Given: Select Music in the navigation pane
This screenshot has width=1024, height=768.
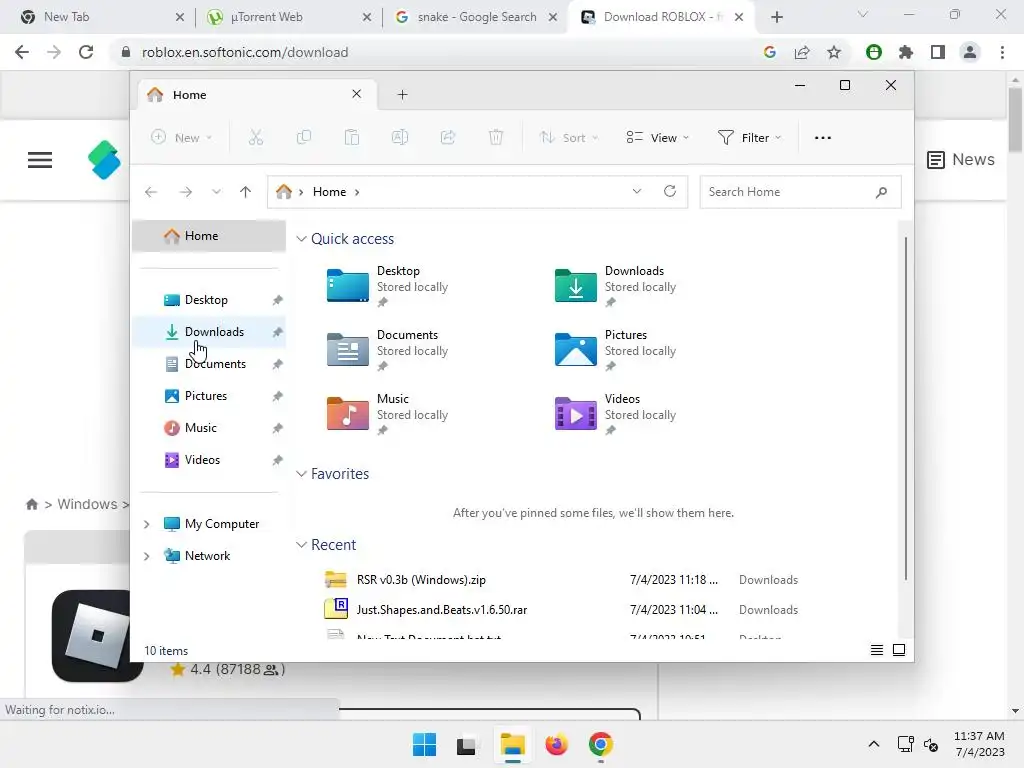Looking at the screenshot, I should coord(209,428).
